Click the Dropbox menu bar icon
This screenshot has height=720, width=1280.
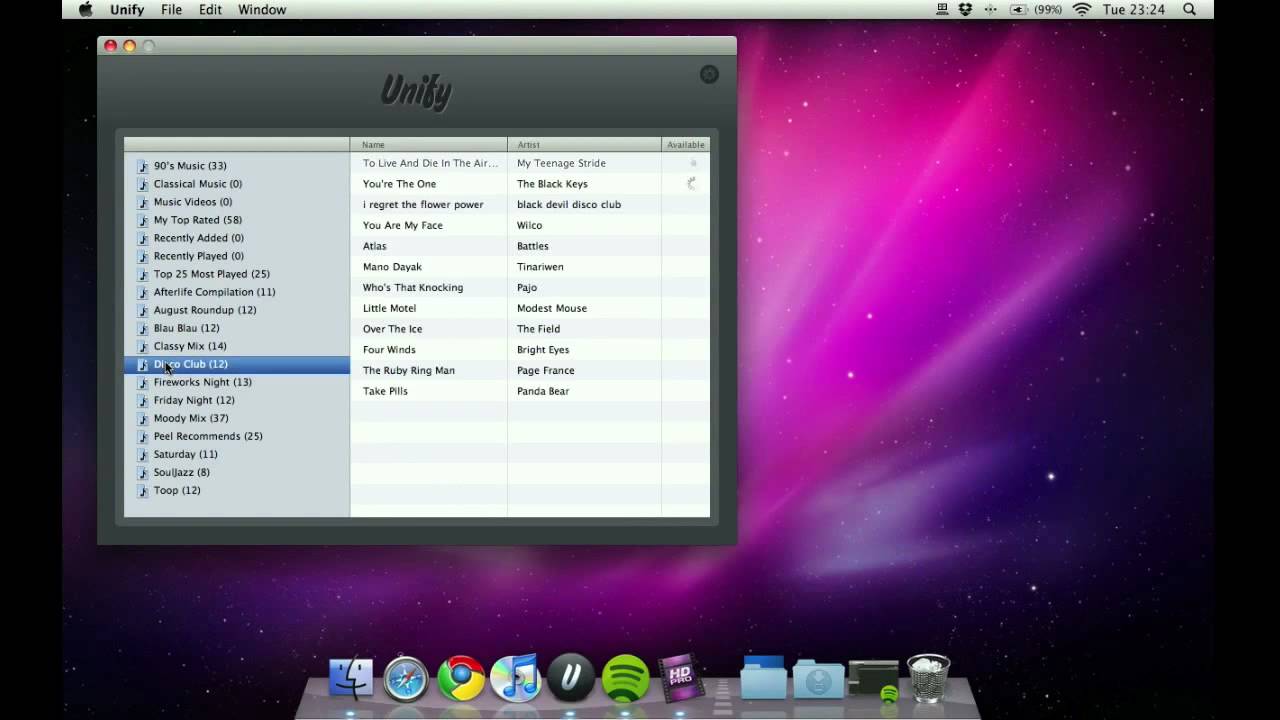pyautogui.click(x=965, y=9)
